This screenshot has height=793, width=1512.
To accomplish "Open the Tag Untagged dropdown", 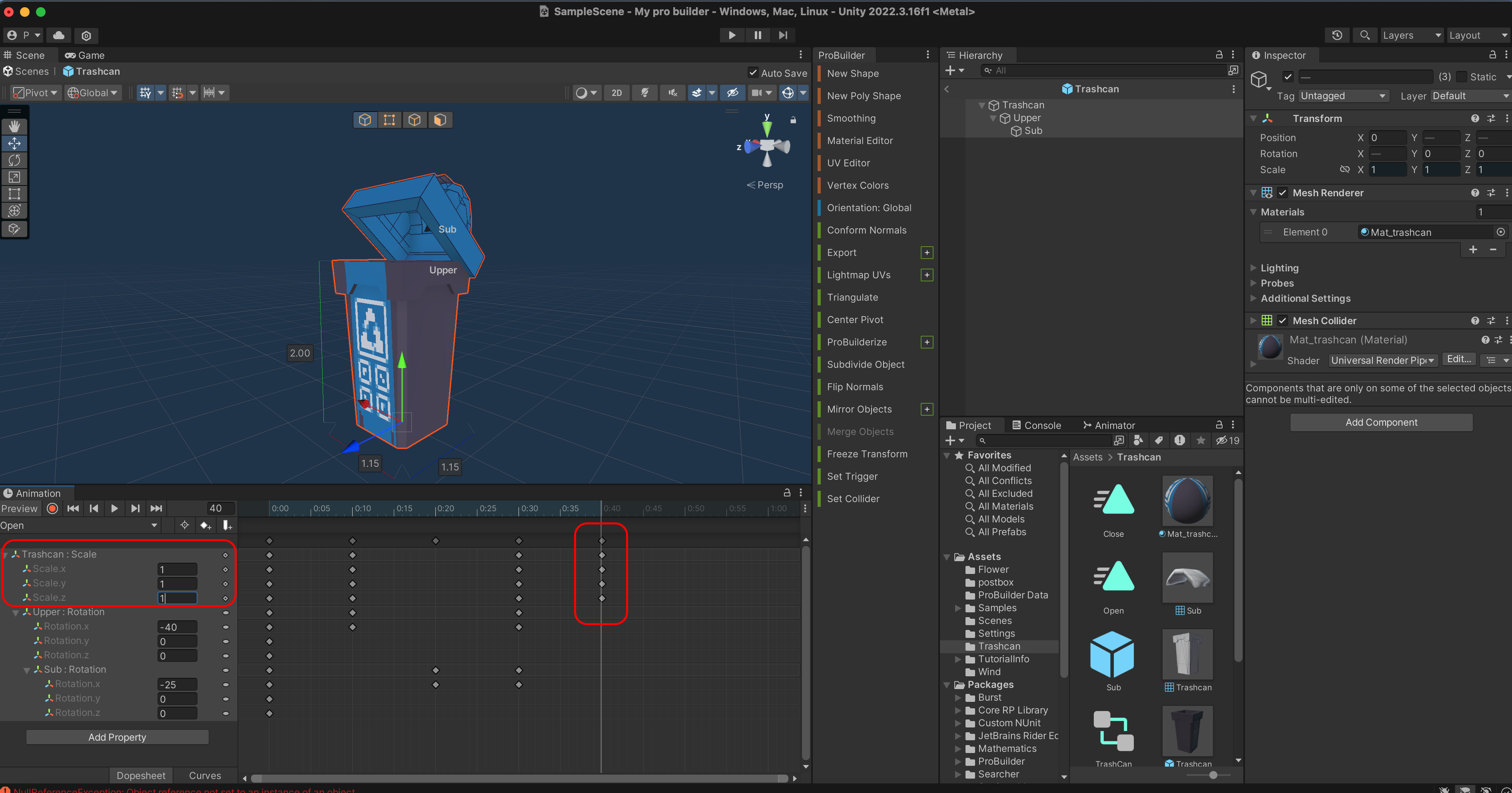I will [x=1342, y=96].
